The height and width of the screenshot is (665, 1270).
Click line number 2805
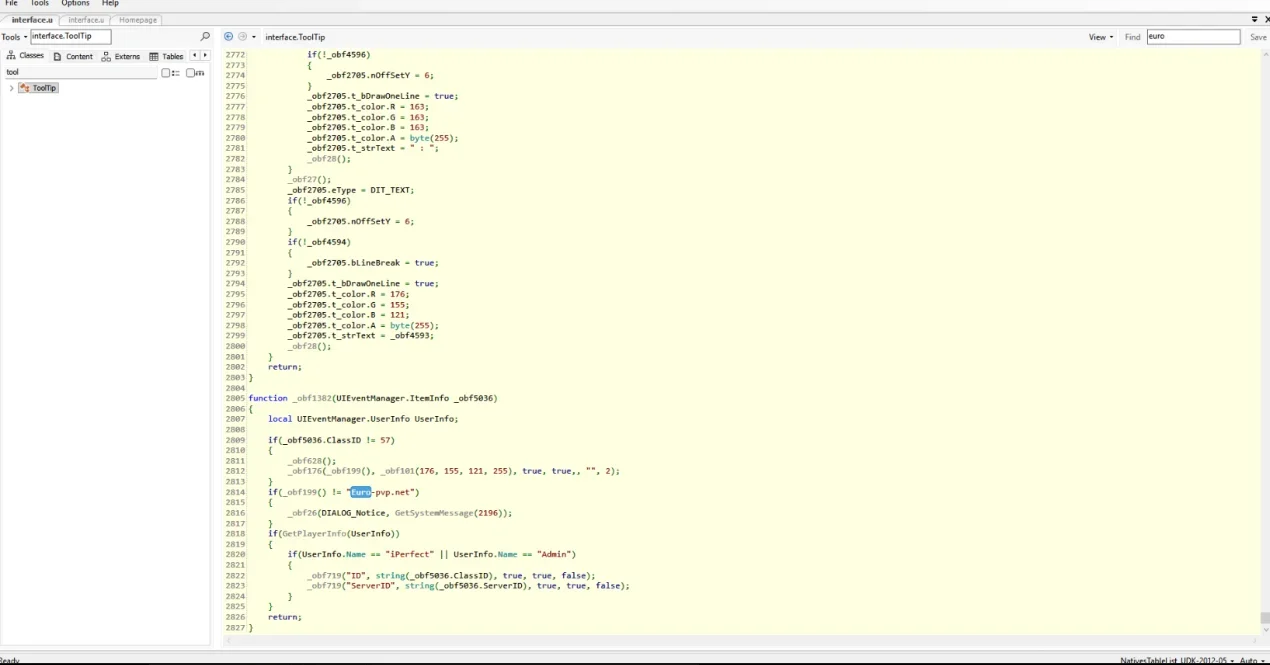point(235,398)
